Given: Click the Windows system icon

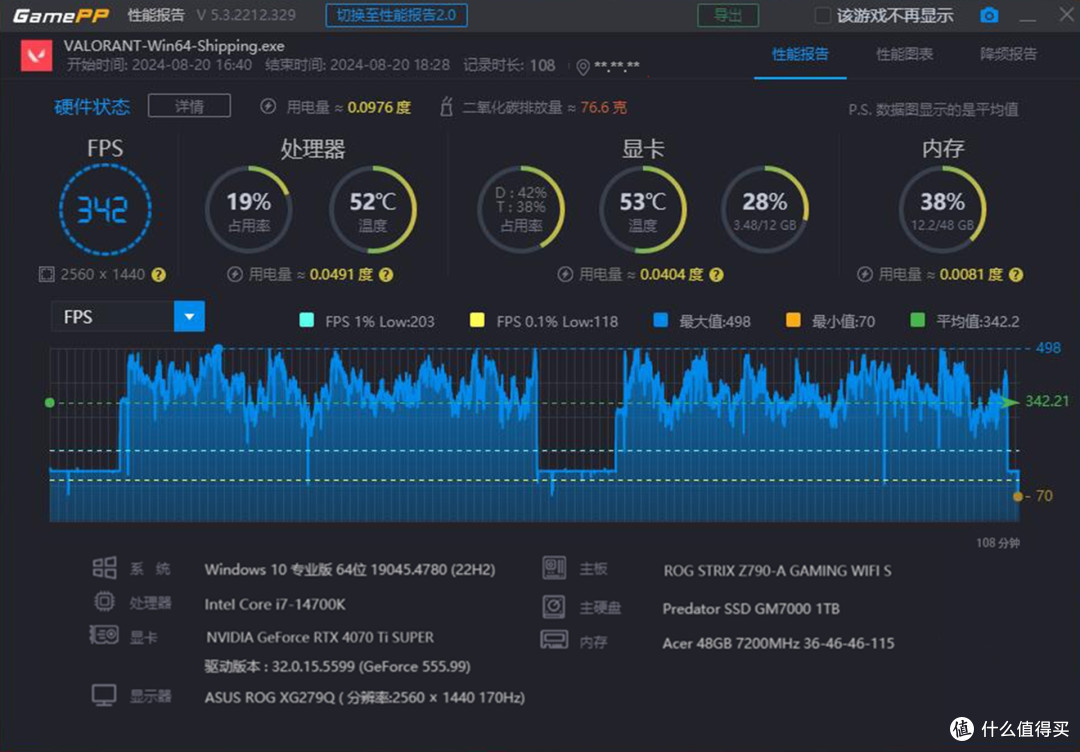Looking at the screenshot, I should [105, 568].
